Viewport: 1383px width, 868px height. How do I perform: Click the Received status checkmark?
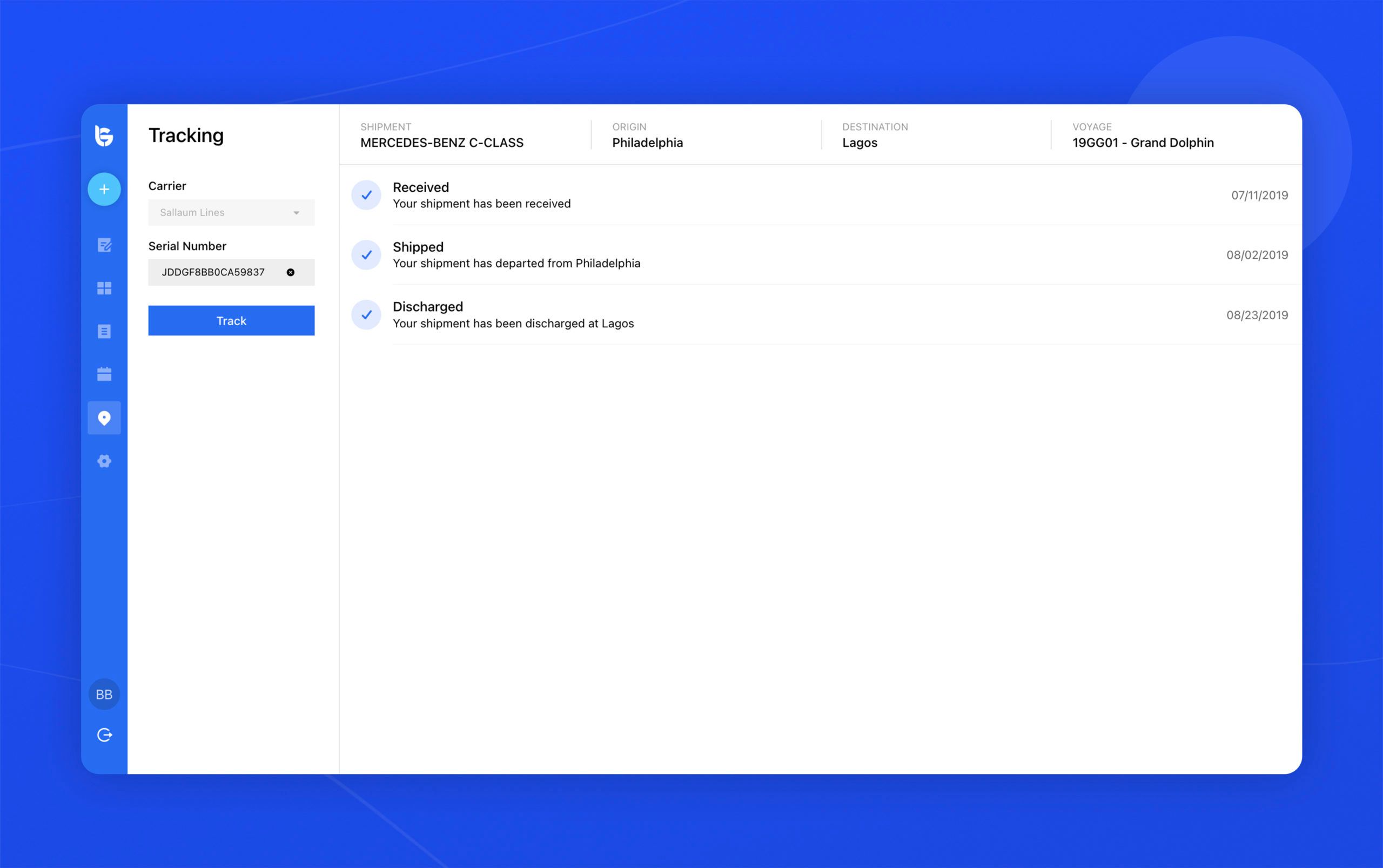(366, 195)
